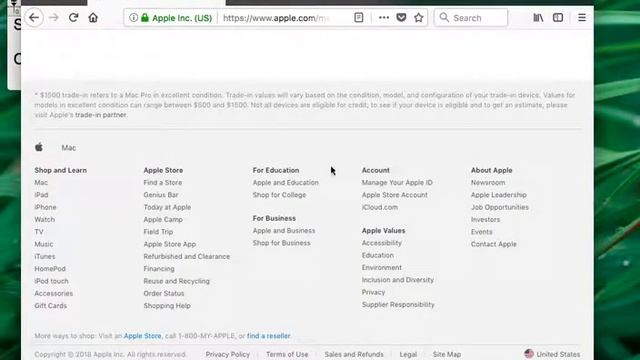Click inside the Search box
Image resolution: width=640 pixels, height=360 pixels.
pos(471,18)
